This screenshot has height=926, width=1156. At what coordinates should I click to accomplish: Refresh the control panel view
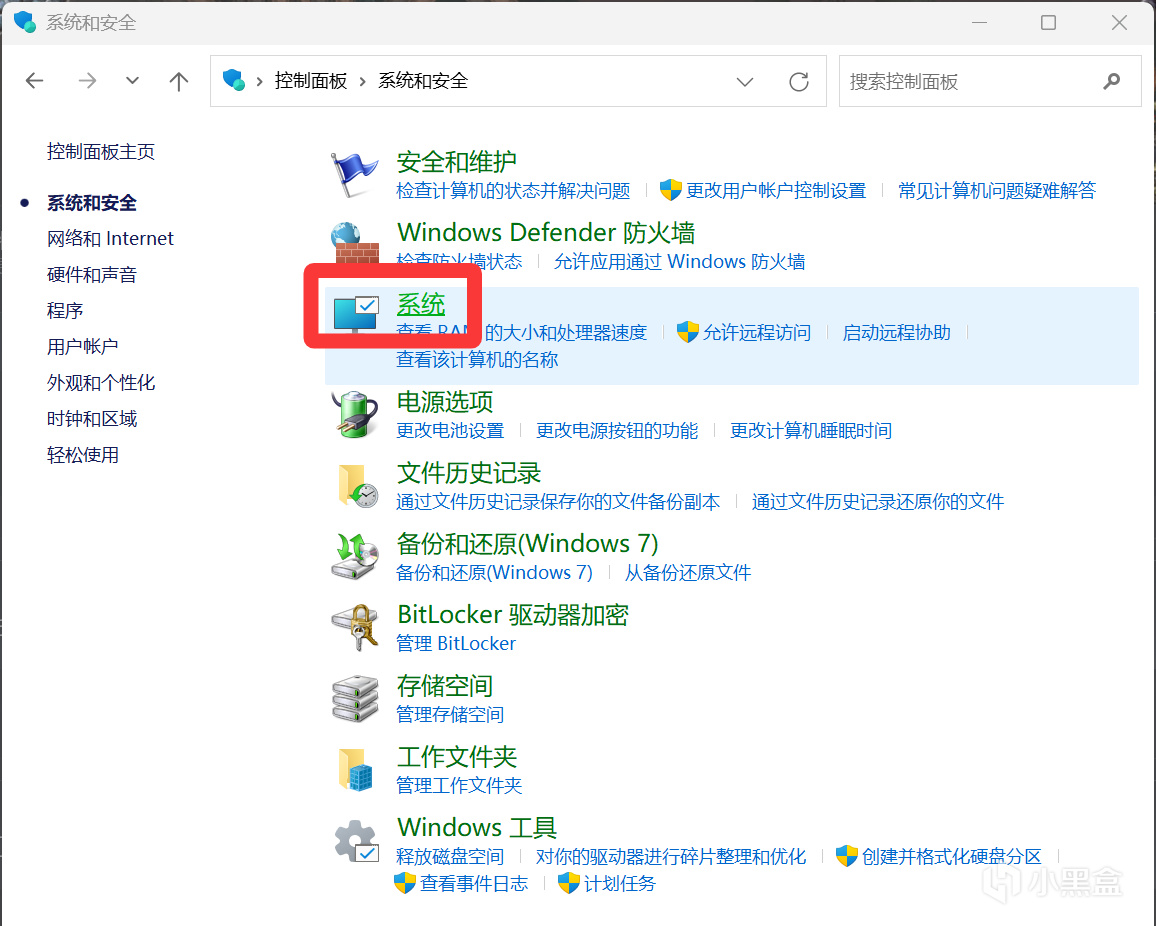click(x=799, y=81)
